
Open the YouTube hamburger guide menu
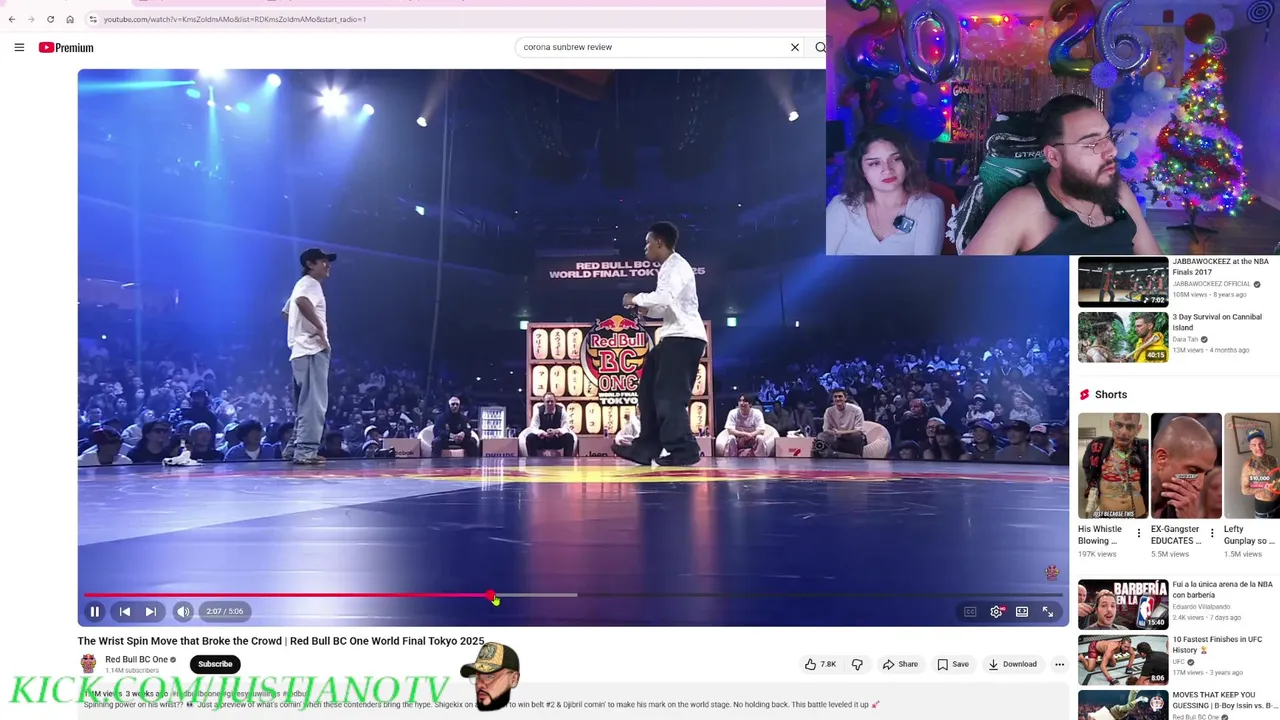click(x=19, y=47)
